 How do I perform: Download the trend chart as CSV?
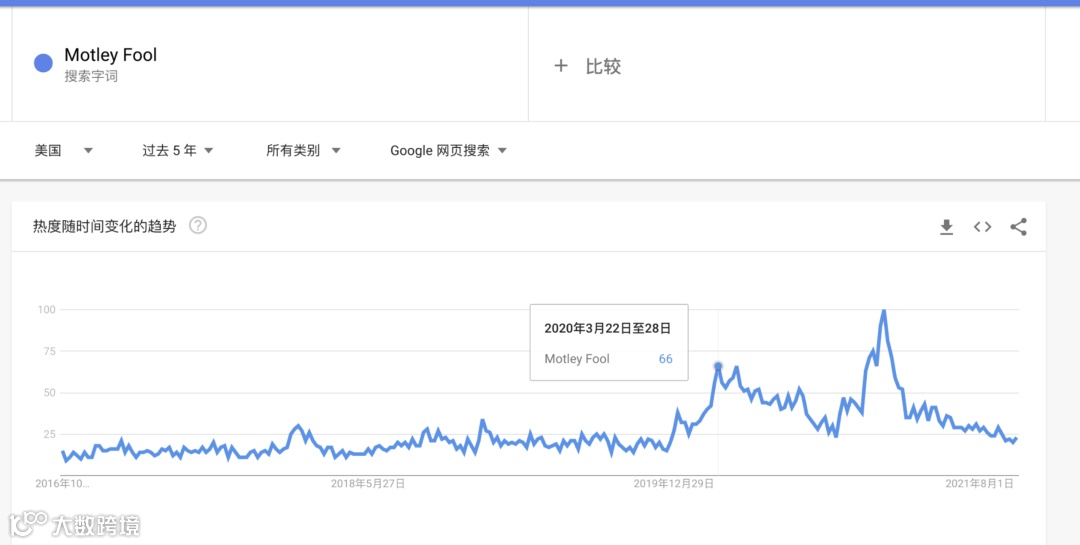point(946,227)
